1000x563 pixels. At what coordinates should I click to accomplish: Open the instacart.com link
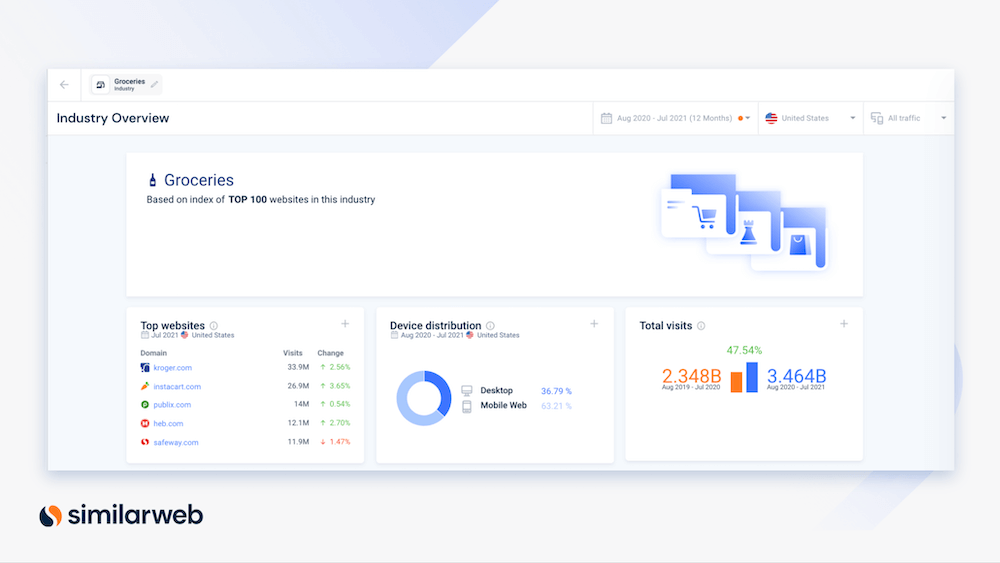(x=176, y=386)
